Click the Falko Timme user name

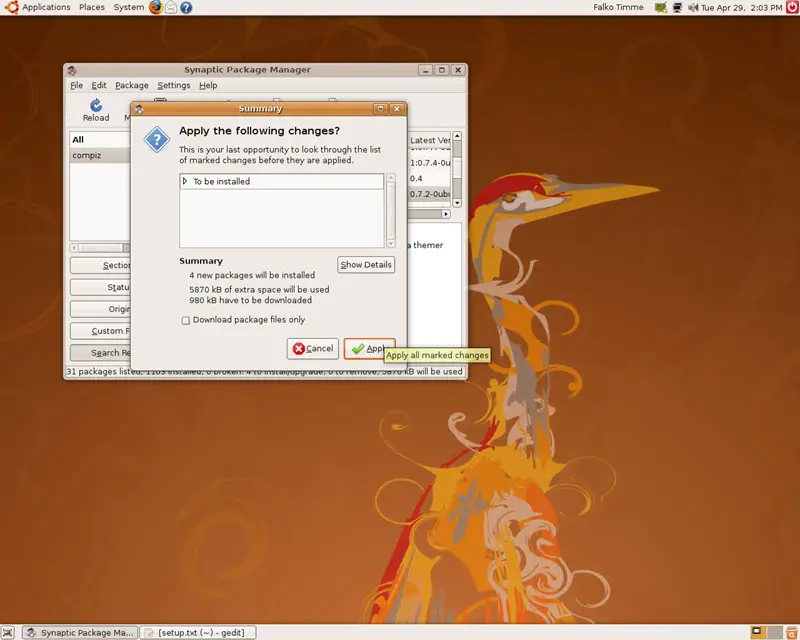[x=618, y=7]
